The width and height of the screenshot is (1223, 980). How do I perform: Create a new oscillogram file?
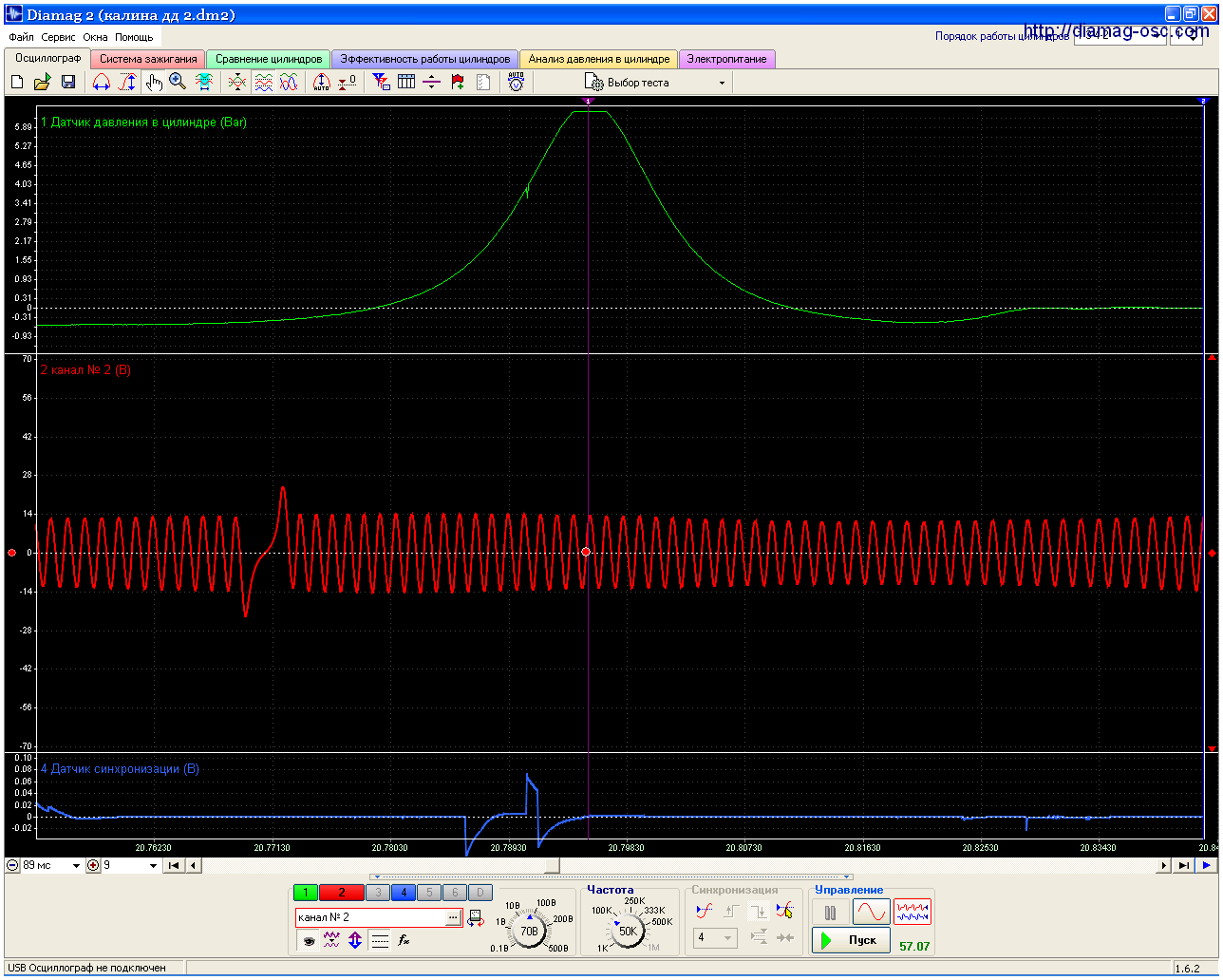coord(16,83)
